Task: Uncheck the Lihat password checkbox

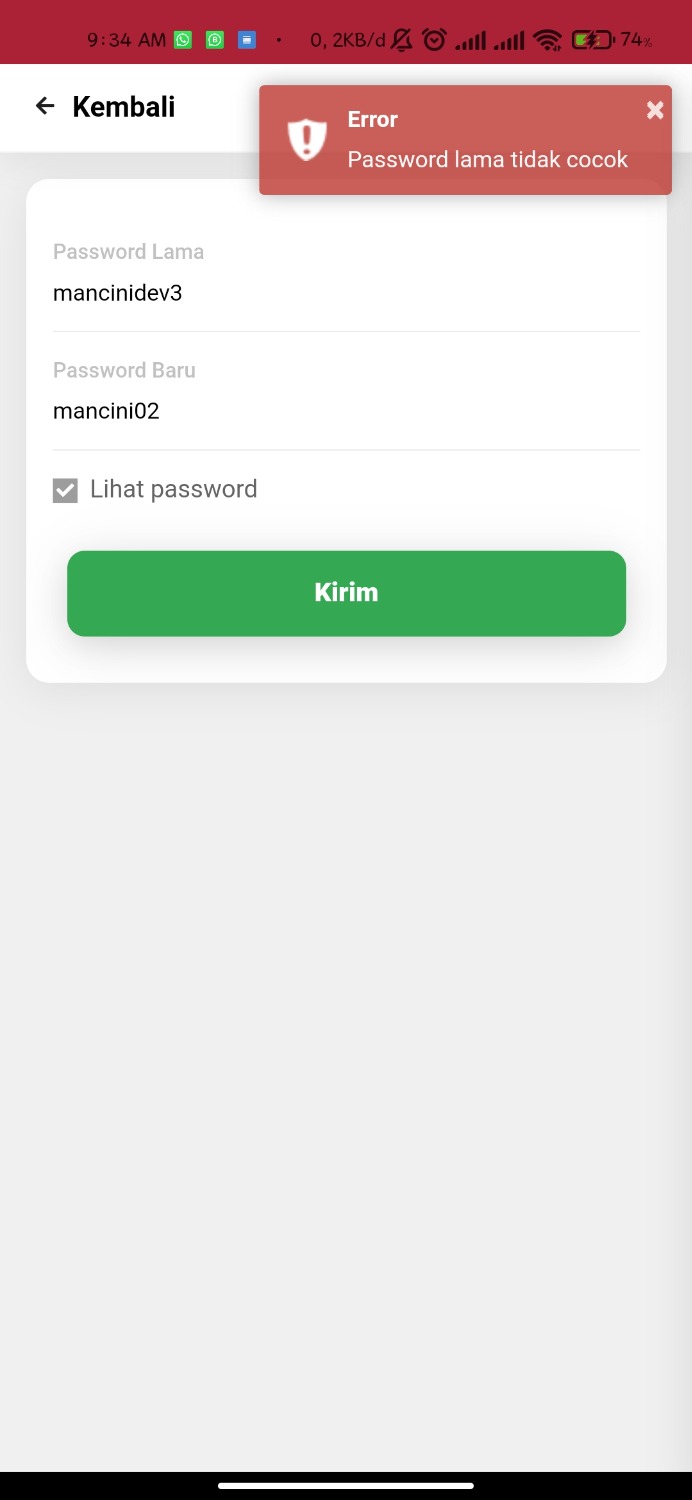Action: coord(65,490)
